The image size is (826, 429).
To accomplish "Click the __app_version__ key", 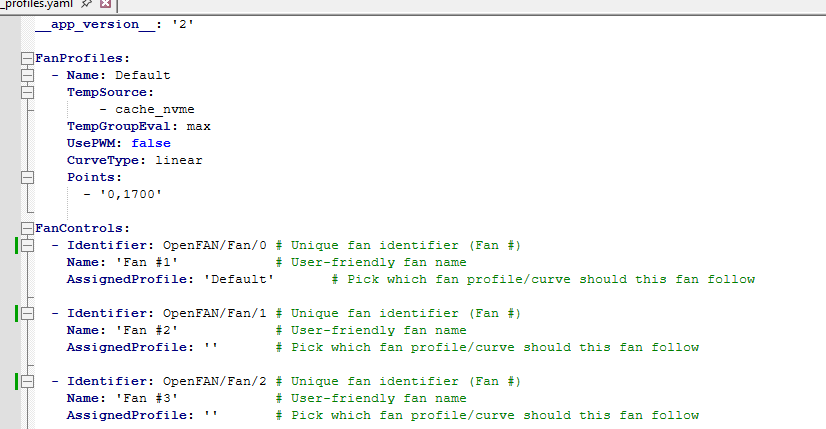I will pyautogui.click(x=95, y=25).
